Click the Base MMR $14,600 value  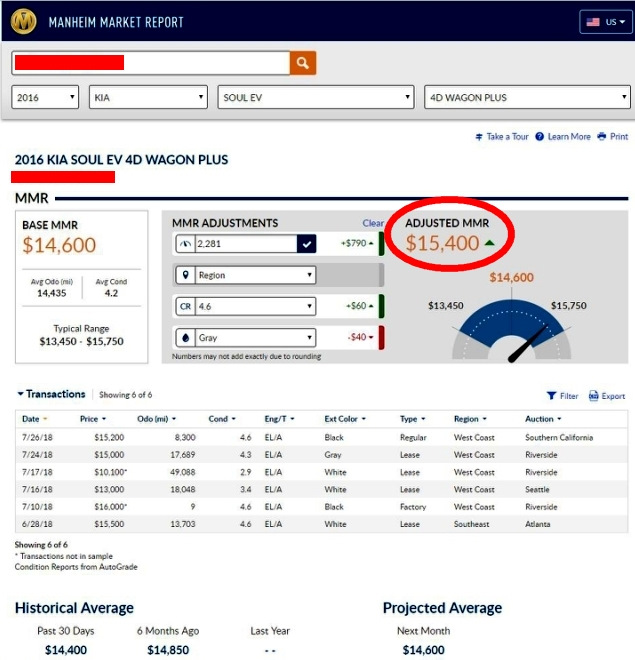pos(59,245)
